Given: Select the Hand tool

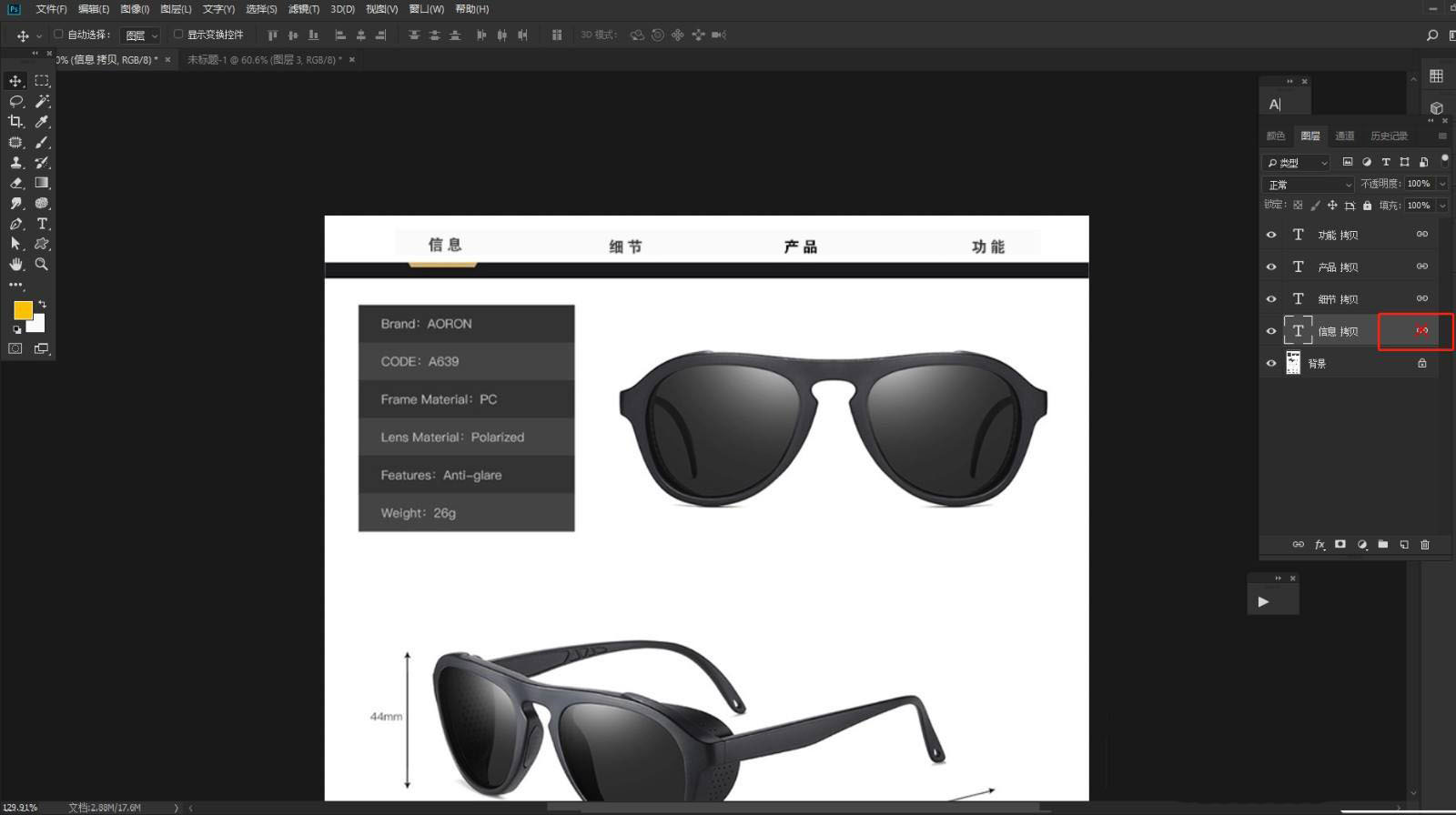Looking at the screenshot, I should point(15,264).
